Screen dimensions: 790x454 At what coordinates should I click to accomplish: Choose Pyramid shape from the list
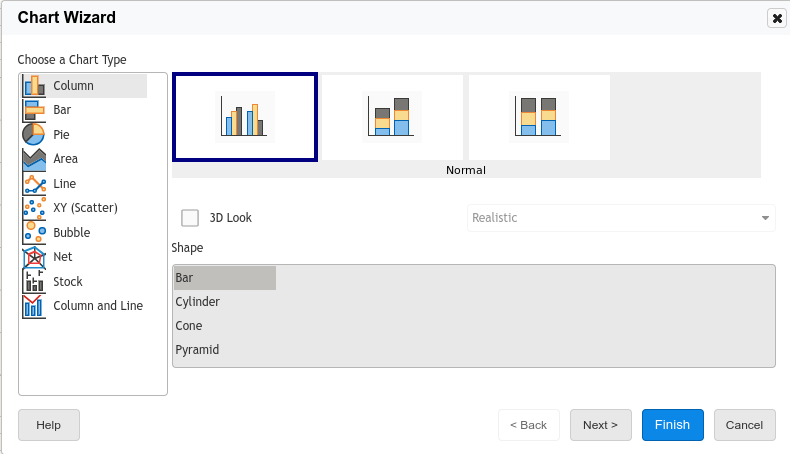[197, 350]
